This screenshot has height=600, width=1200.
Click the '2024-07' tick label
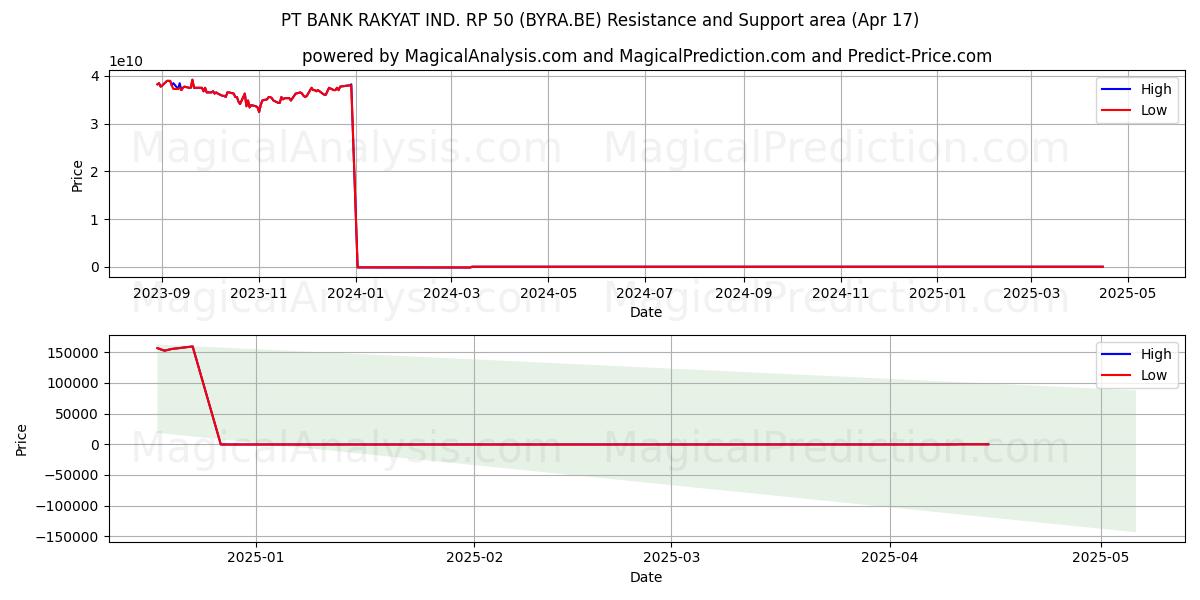(x=645, y=293)
